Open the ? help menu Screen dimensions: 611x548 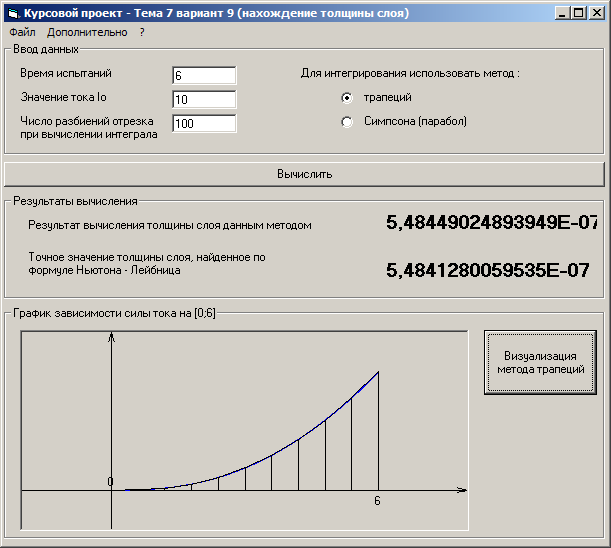pos(142,32)
